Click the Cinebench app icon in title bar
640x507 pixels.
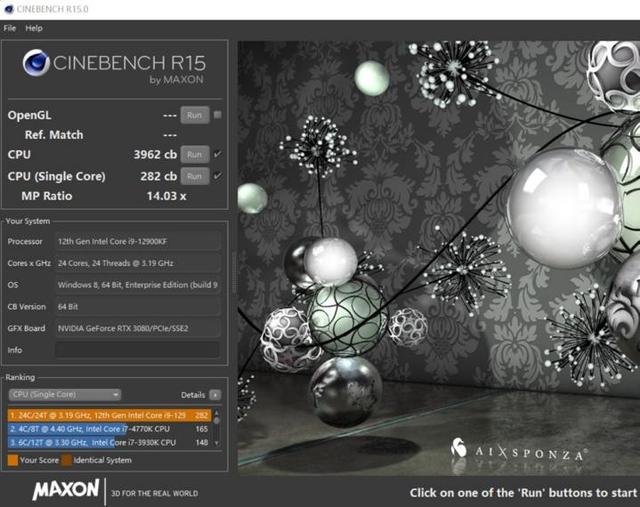tap(9, 9)
